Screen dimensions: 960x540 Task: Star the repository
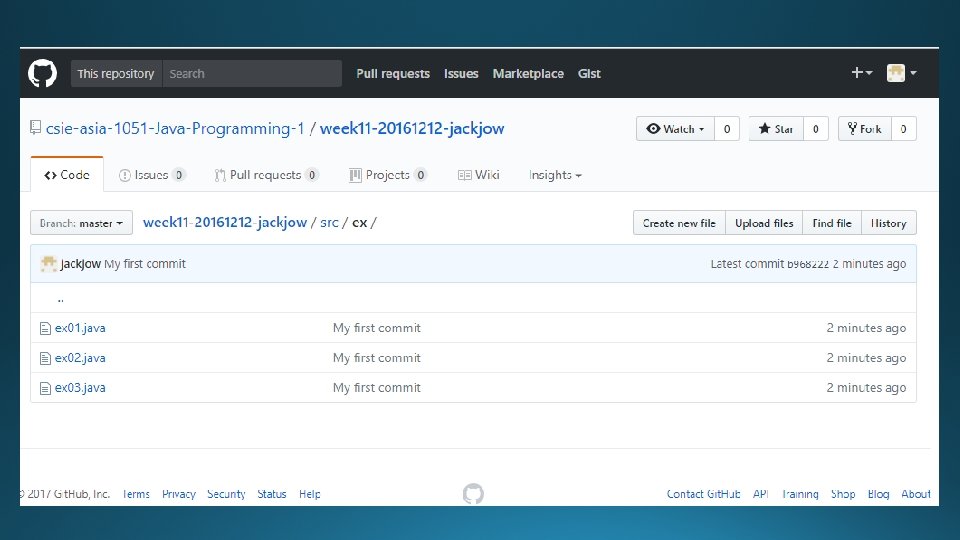click(x=776, y=129)
